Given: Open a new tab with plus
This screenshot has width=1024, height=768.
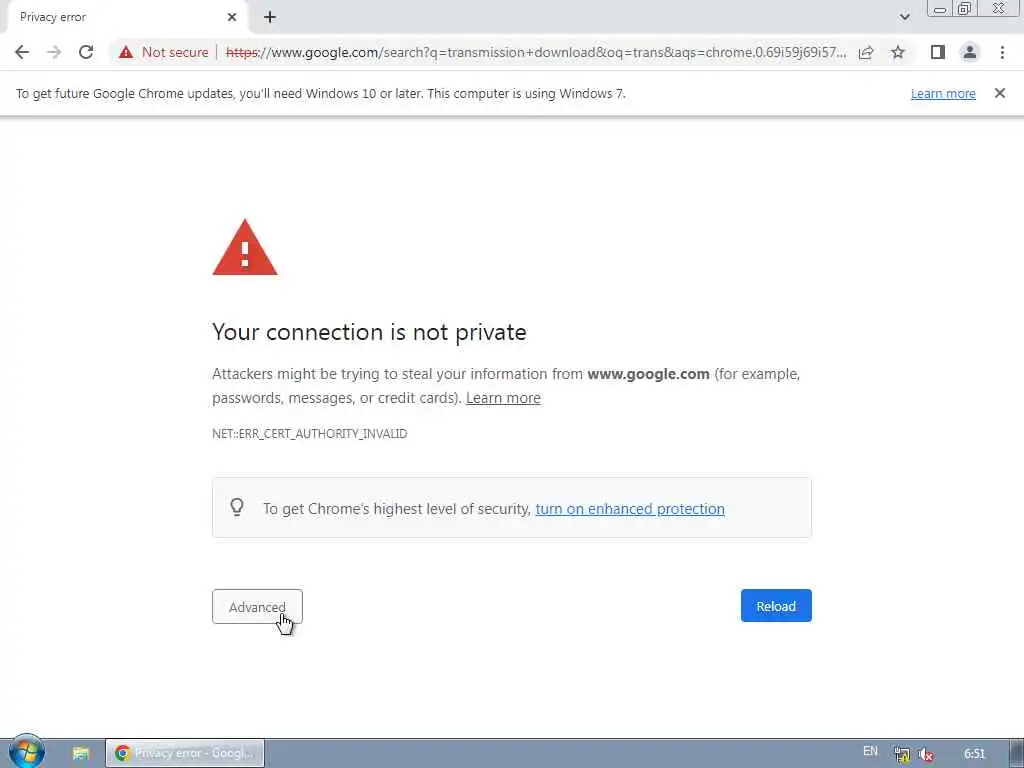Looking at the screenshot, I should (x=270, y=17).
